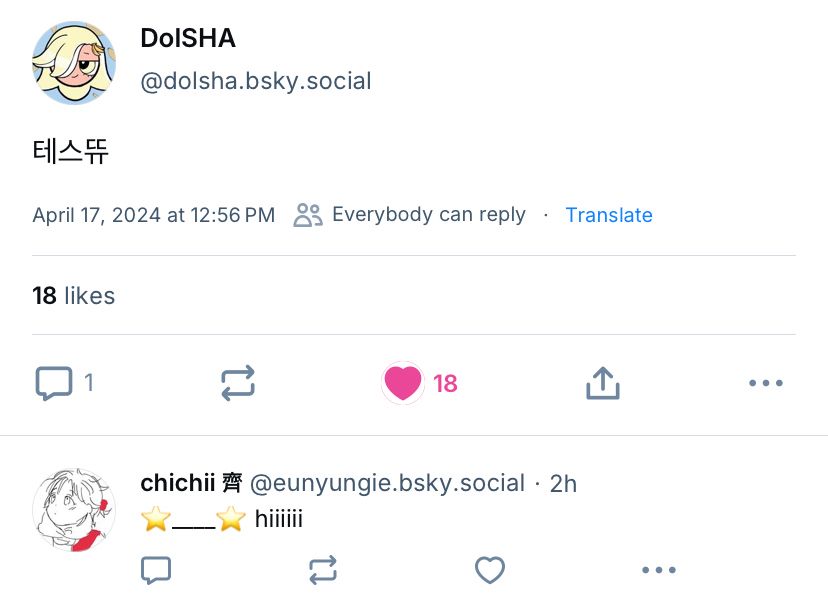The width and height of the screenshot is (828, 614).
Task: Open the @dolsha.bsky.social handle link
Action: point(256,81)
